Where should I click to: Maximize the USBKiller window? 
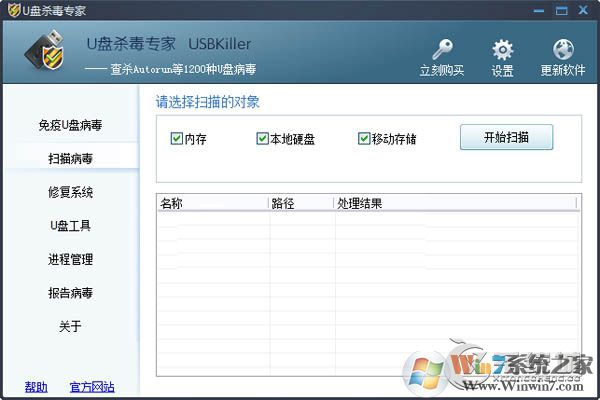point(561,11)
